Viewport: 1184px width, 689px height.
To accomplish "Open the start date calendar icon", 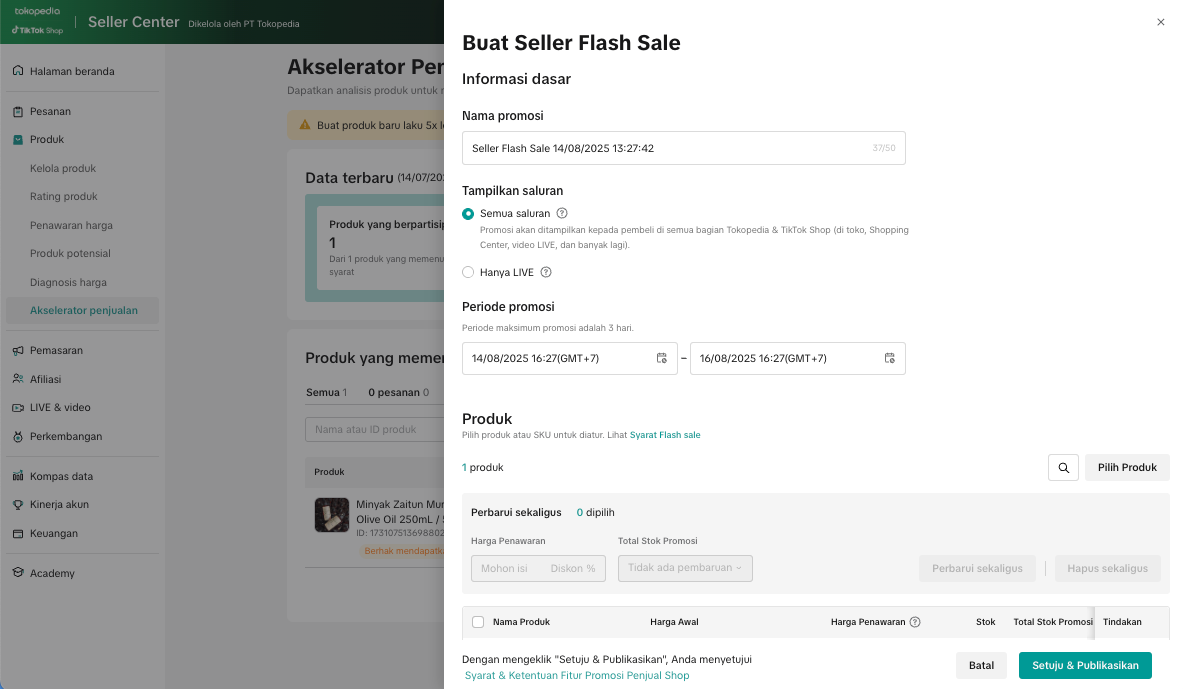I will 661,358.
